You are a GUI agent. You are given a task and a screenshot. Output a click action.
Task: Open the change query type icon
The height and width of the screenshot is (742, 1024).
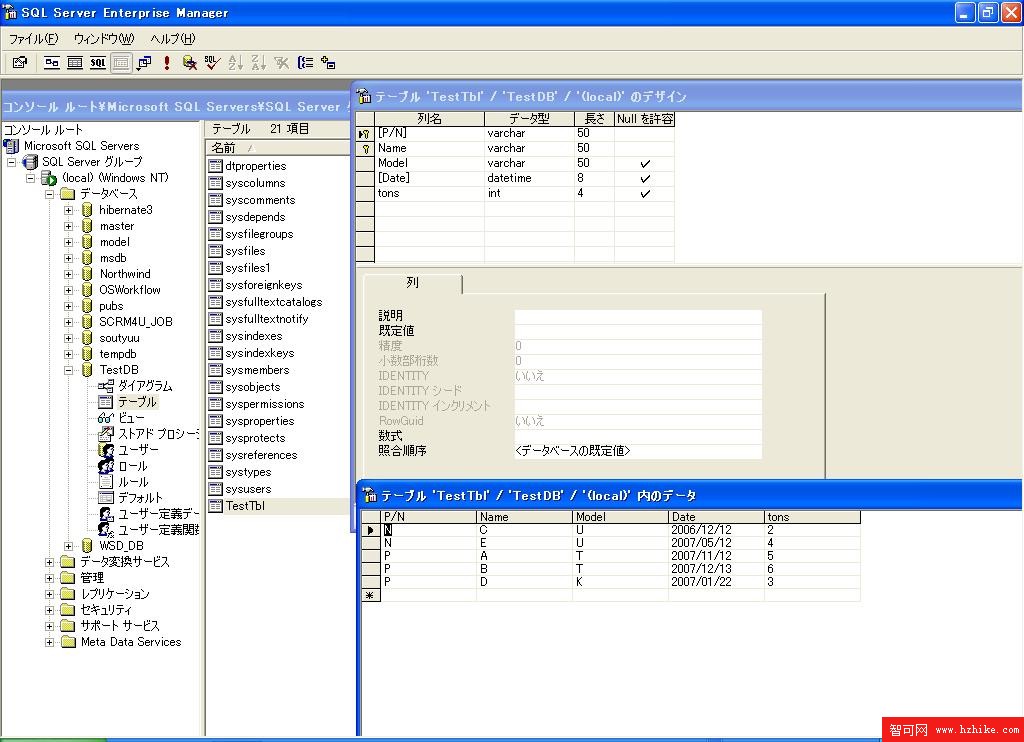144,63
